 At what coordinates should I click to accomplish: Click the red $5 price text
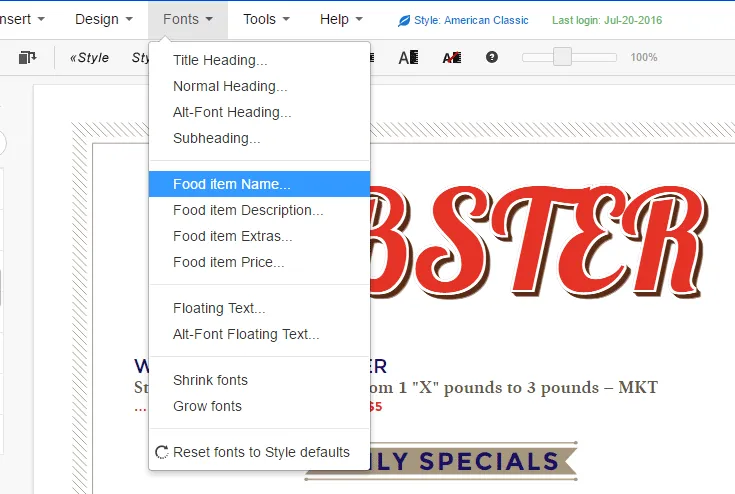pyautogui.click(x=375, y=407)
